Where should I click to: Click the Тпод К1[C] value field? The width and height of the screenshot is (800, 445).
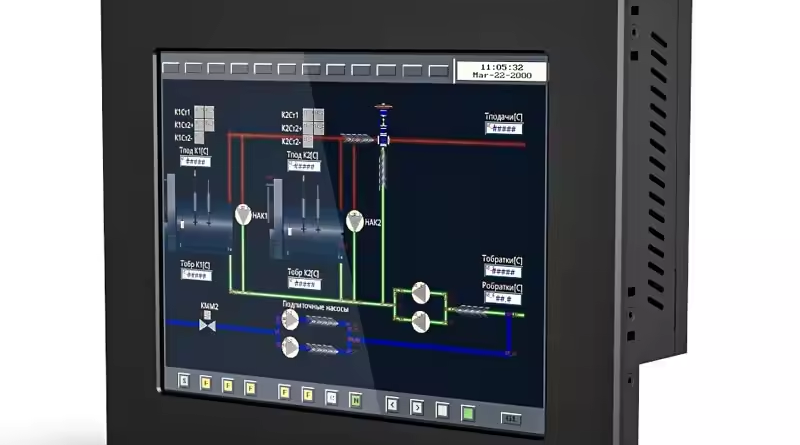(194, 161)
